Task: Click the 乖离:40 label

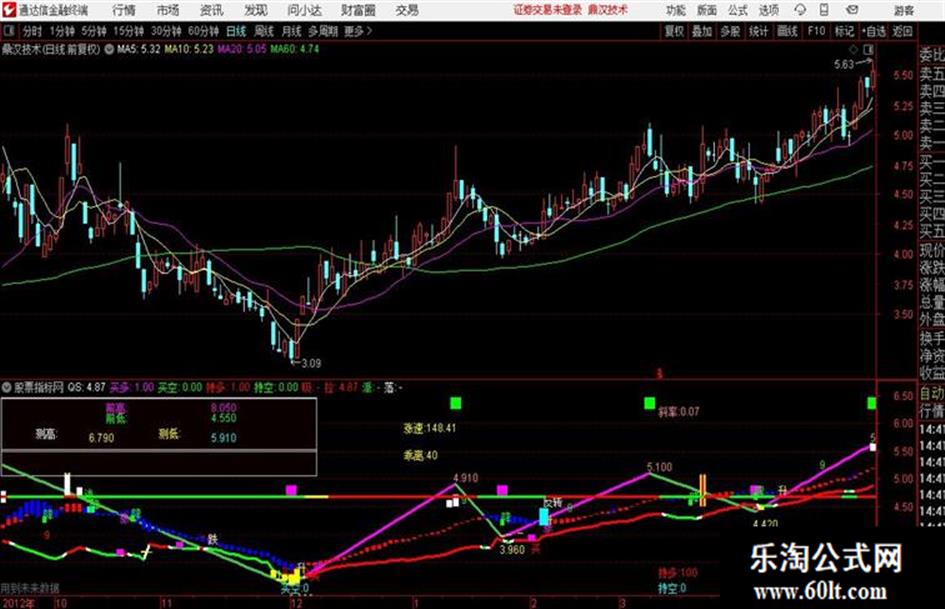Action: click(421, 456)
